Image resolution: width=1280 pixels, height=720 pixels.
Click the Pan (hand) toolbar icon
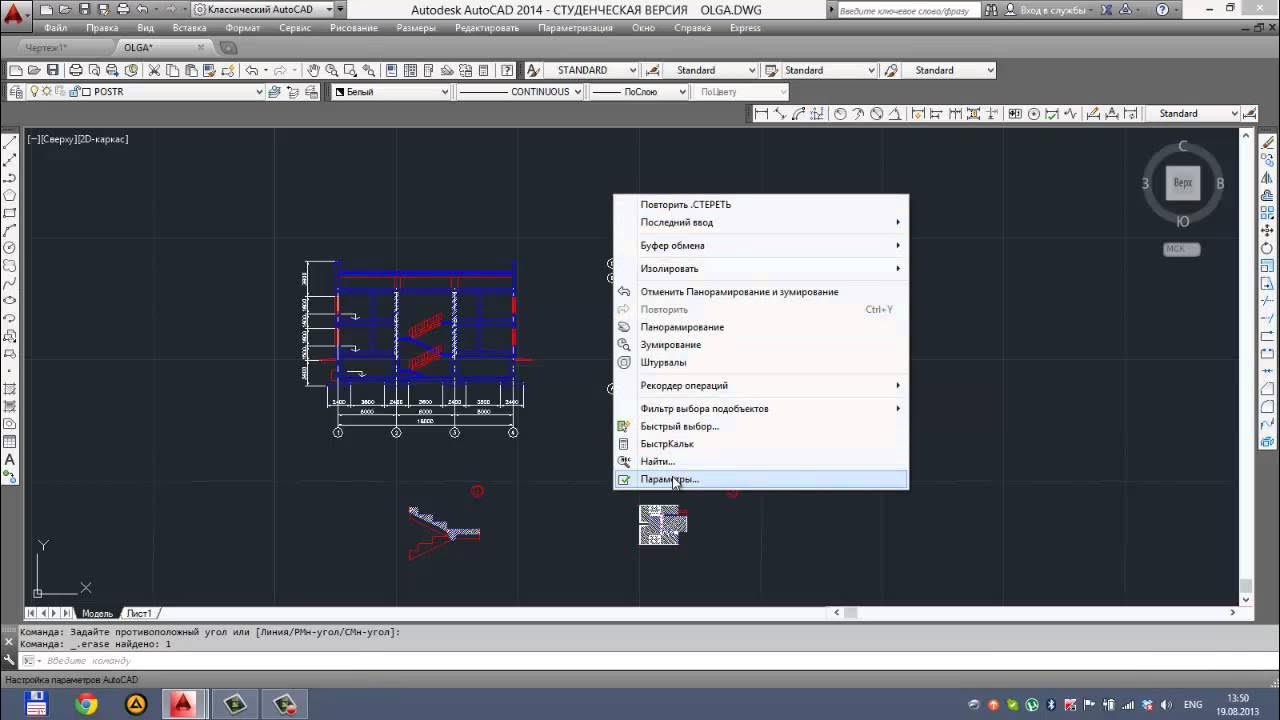[313, 70]
